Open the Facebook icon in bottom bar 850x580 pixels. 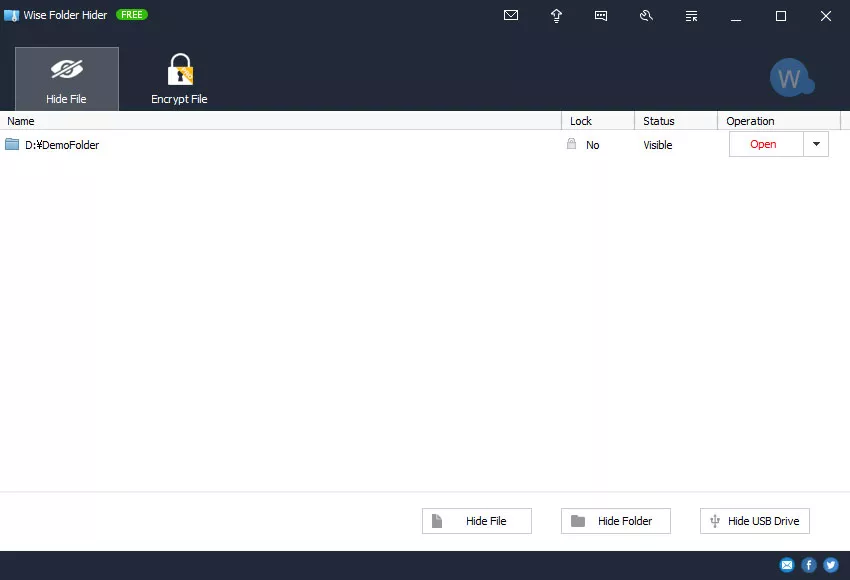[x=809, y=565]
